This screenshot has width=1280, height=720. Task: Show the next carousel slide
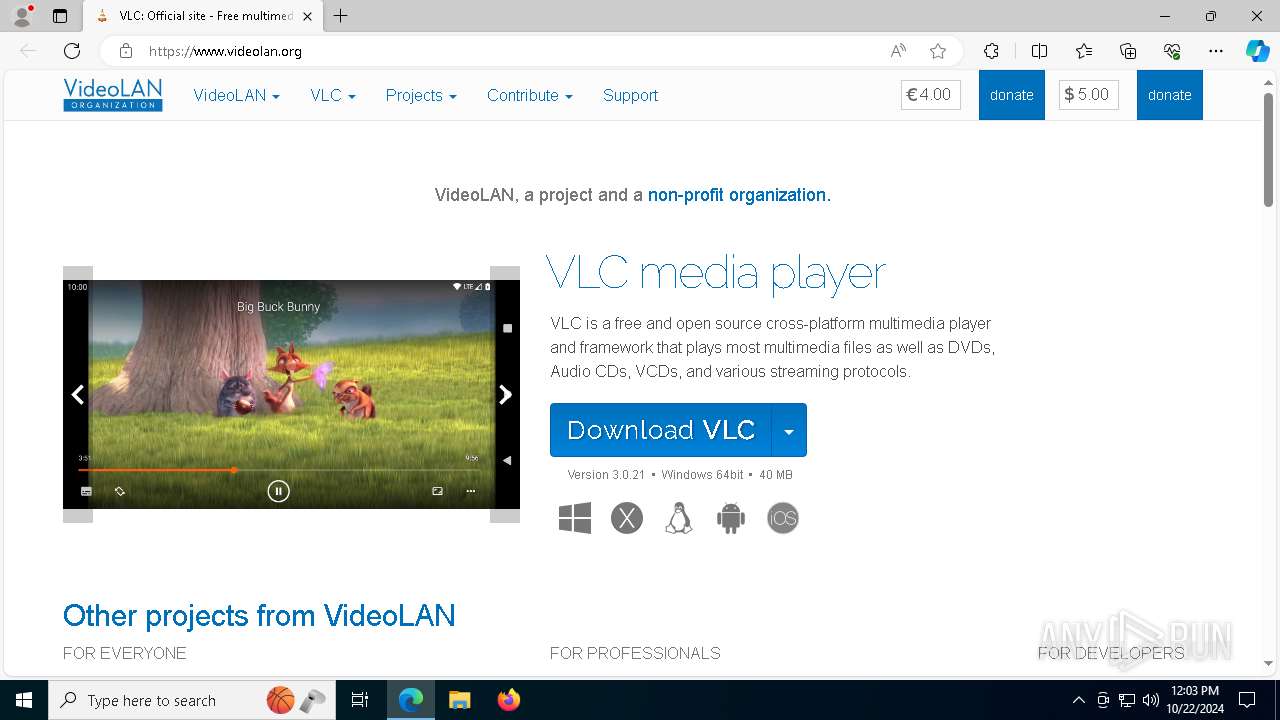tap(505, 395)
